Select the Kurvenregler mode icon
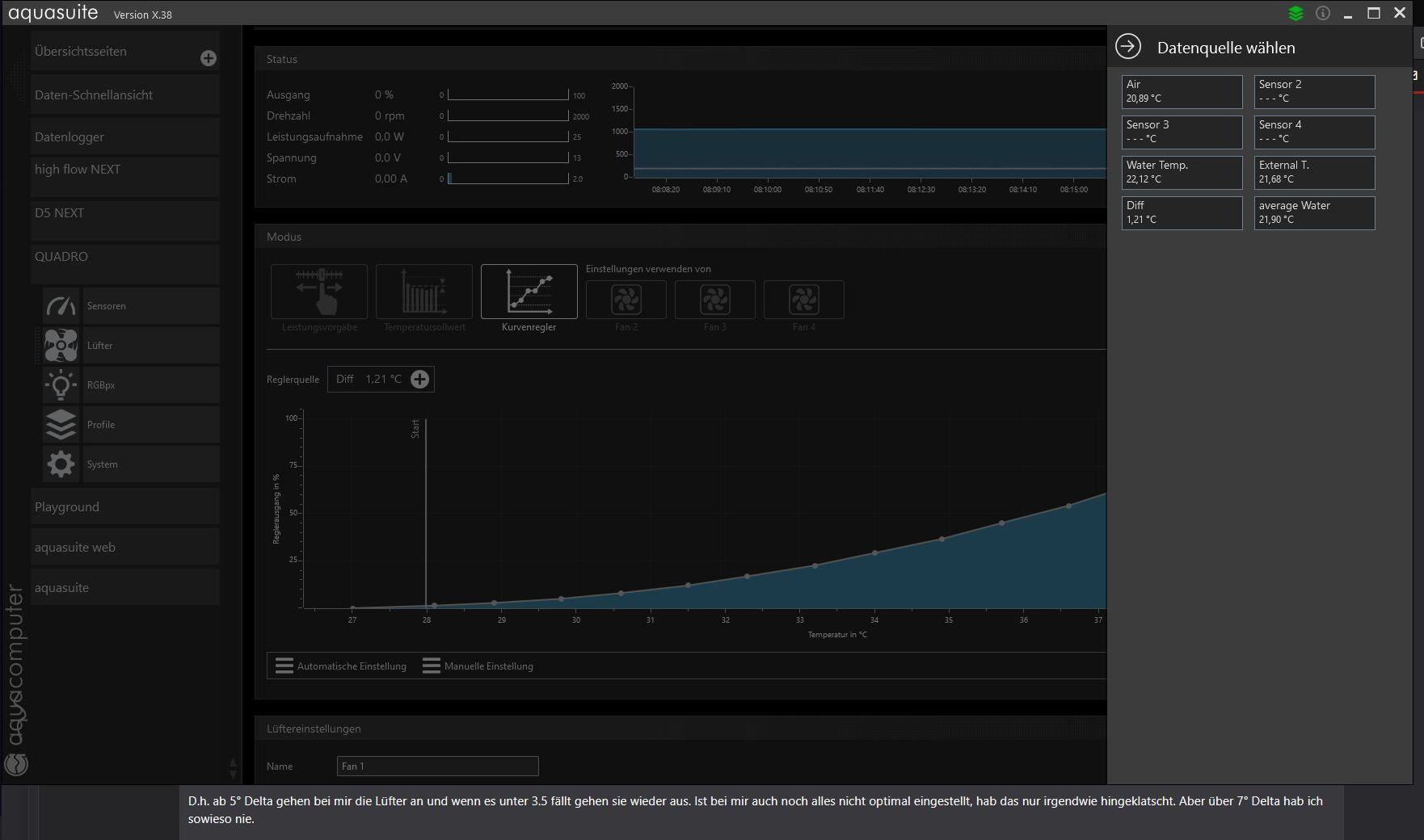Screen dimensions: 1424x840 tap(529, 292)
